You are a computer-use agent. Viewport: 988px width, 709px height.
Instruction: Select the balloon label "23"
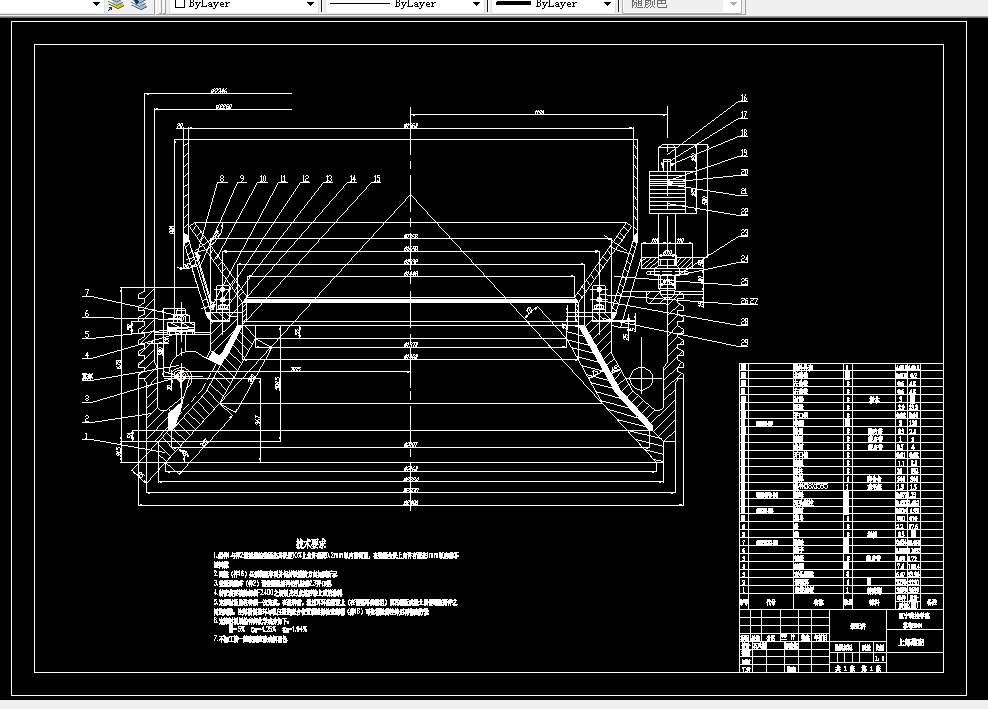744,233
